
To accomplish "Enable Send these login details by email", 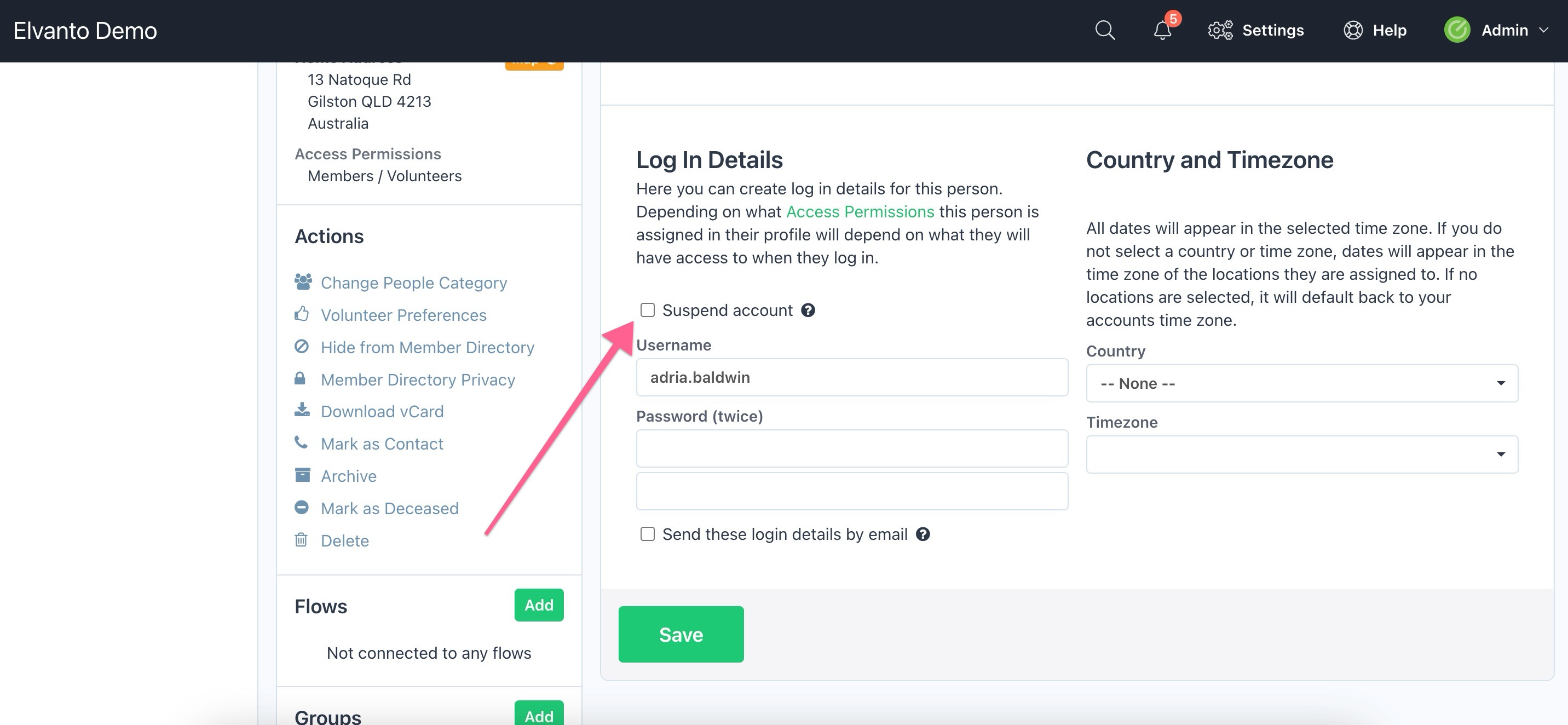I will click(648, 534).
